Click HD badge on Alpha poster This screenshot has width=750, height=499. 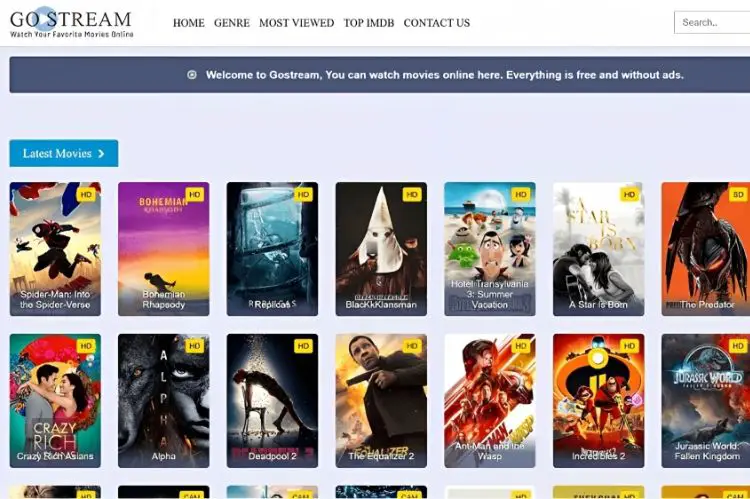coord(195,346)
